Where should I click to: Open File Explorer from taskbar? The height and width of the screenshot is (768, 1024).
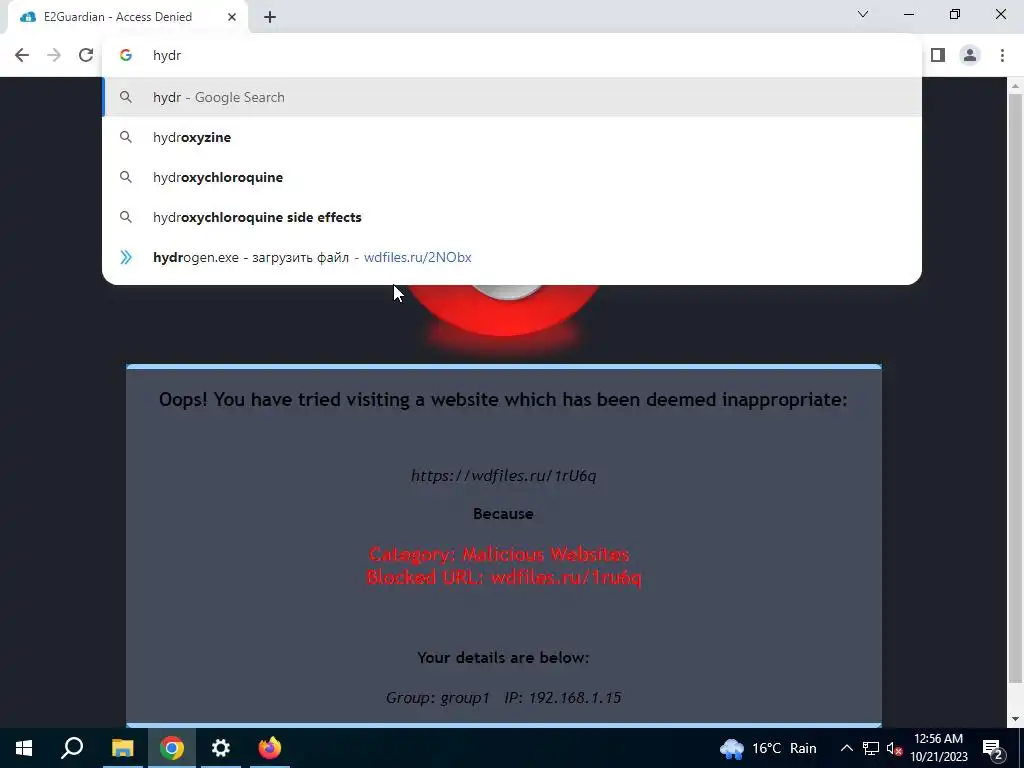tap(122, 748)
